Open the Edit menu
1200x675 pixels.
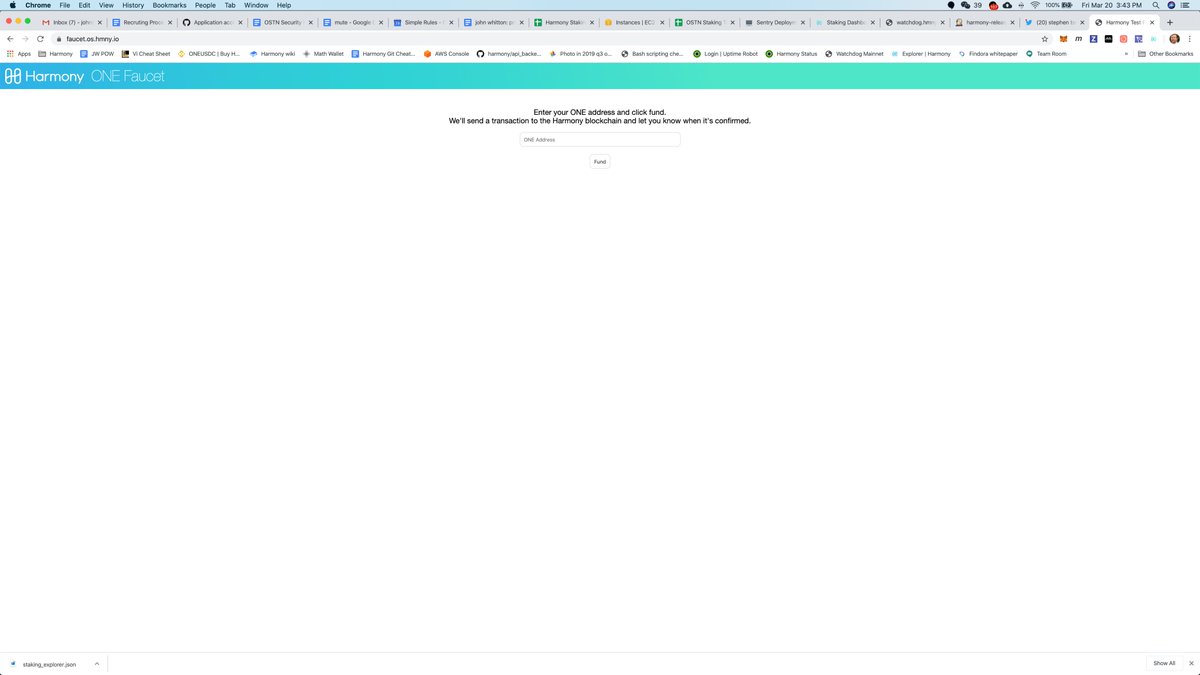coord(85,5)
